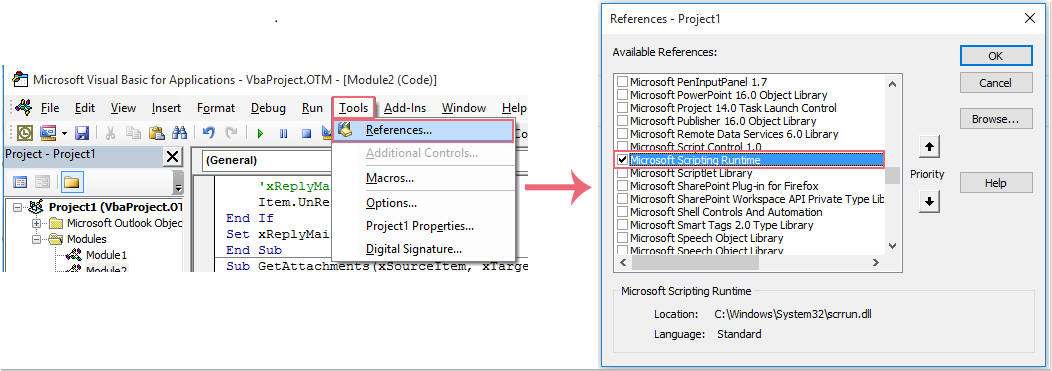Click the Tools menu

(x=353, y=107)
